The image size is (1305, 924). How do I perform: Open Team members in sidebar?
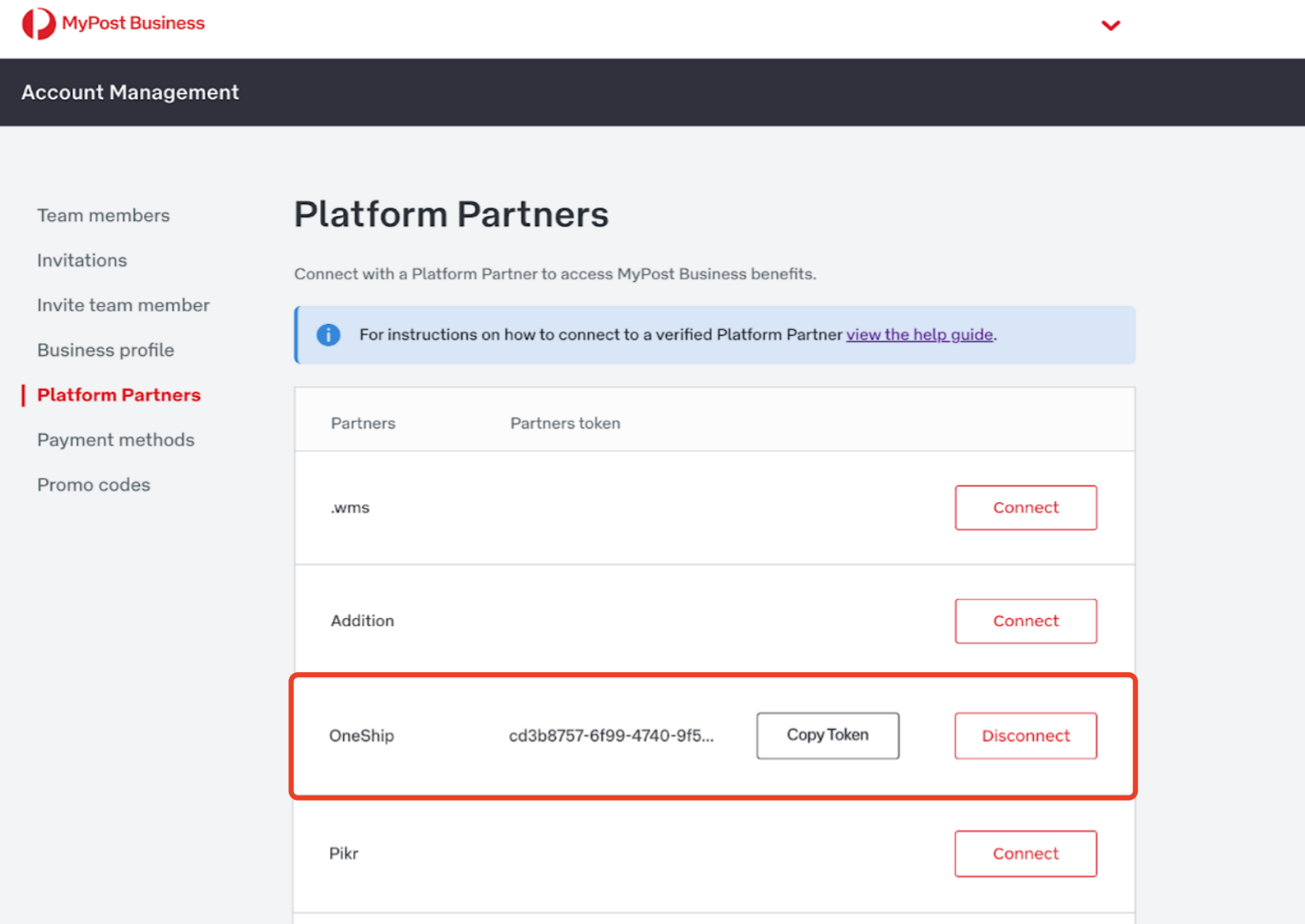coord(104,215)
